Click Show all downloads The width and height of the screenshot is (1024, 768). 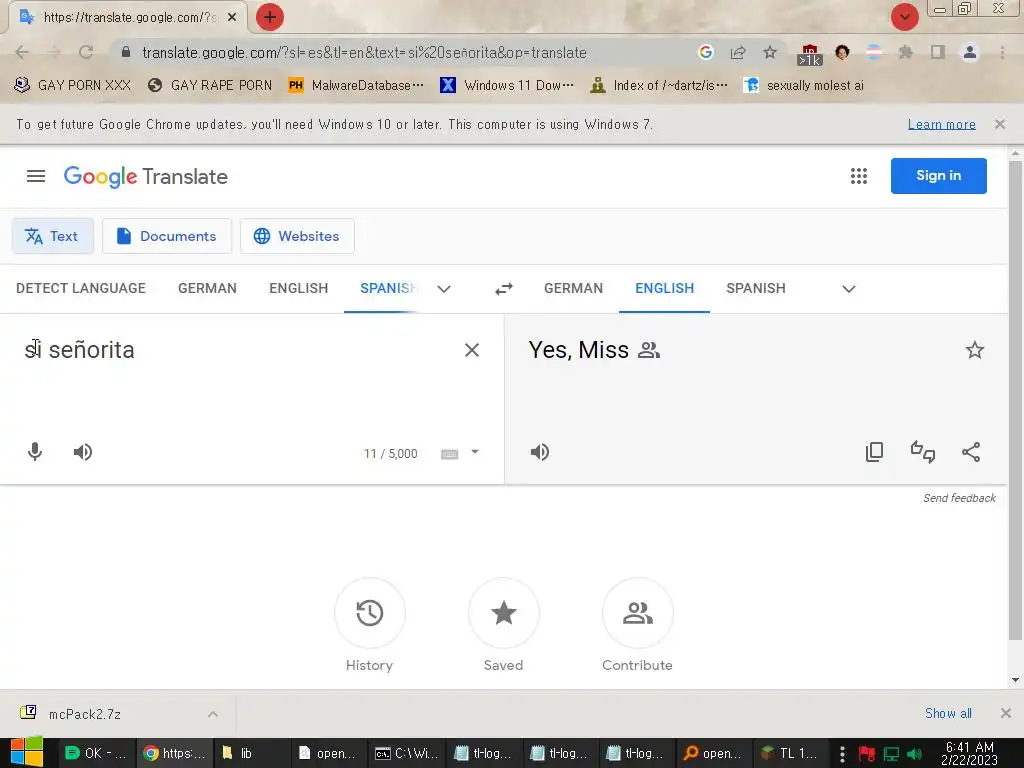click(948, 713)
